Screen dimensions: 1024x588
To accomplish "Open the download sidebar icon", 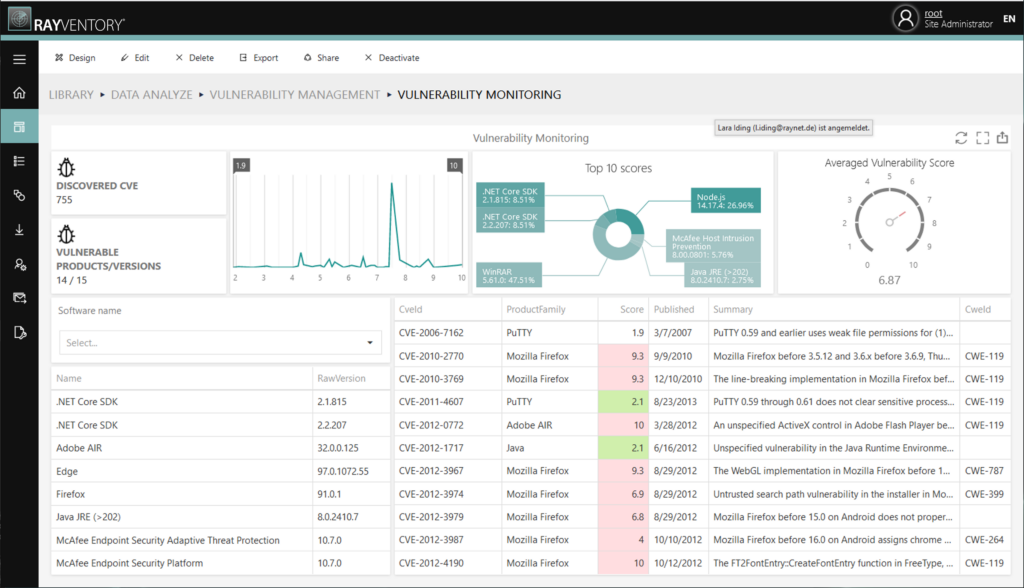I will click(x=20, y=230).
